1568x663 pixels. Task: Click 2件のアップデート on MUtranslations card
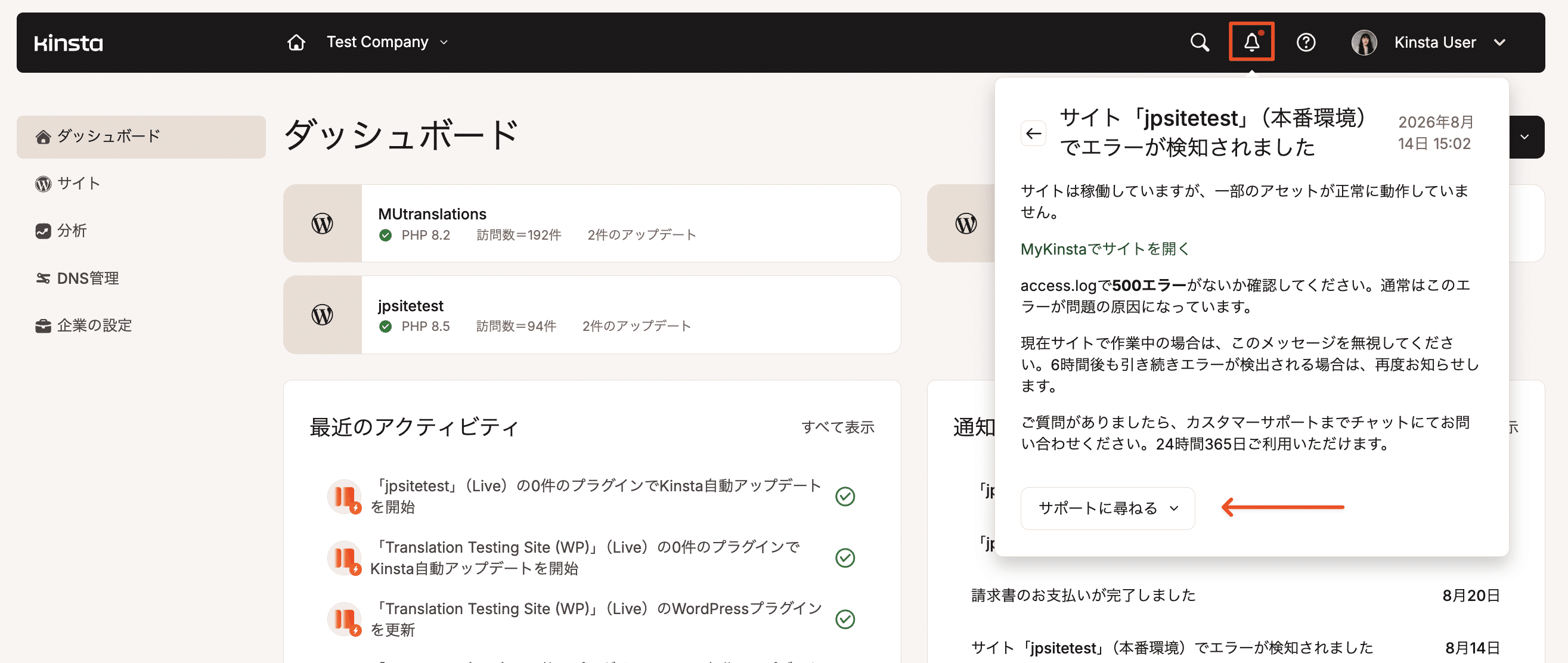(641, 235)
